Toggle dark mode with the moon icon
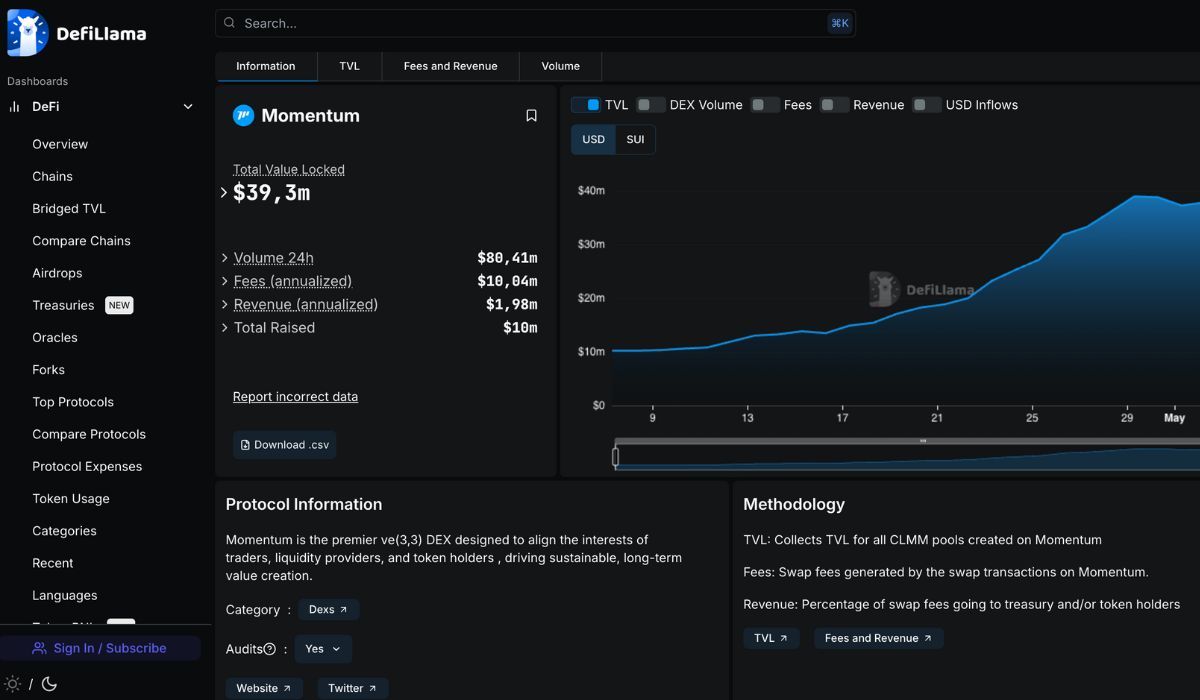This screenshot has height=700, width=1200. pyautogui.click(x=49, y=684)
